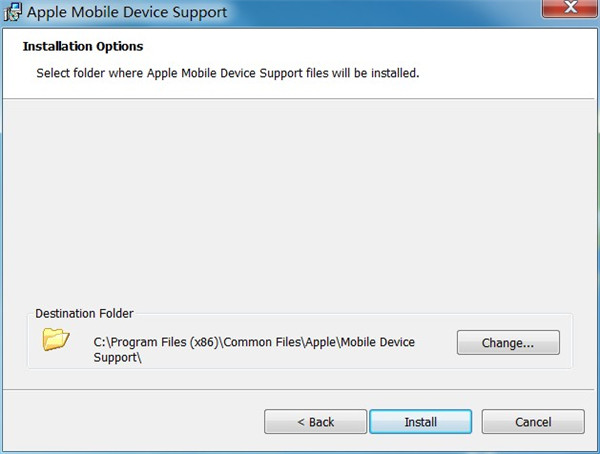Start installation with the Install button
The image size is (600, 454).
tap(420, 422)
